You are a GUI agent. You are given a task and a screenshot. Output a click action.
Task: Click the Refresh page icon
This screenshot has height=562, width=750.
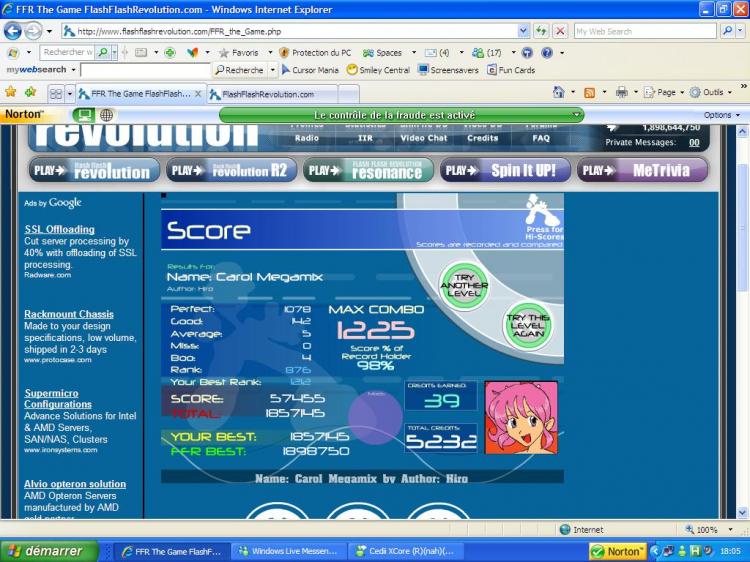pyautogui.click(x=541, y=31)
